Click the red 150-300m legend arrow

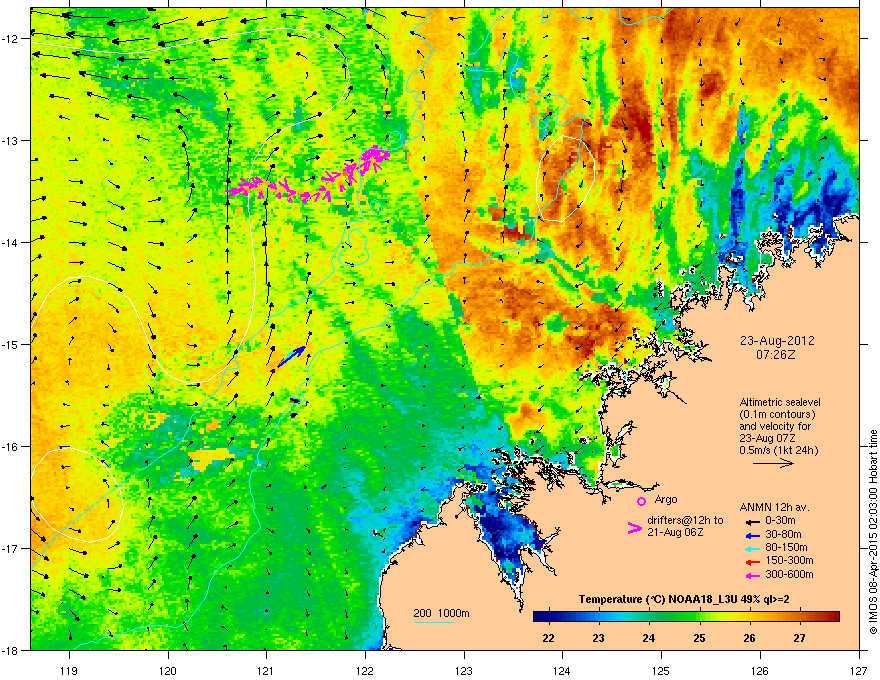(752, 562)
